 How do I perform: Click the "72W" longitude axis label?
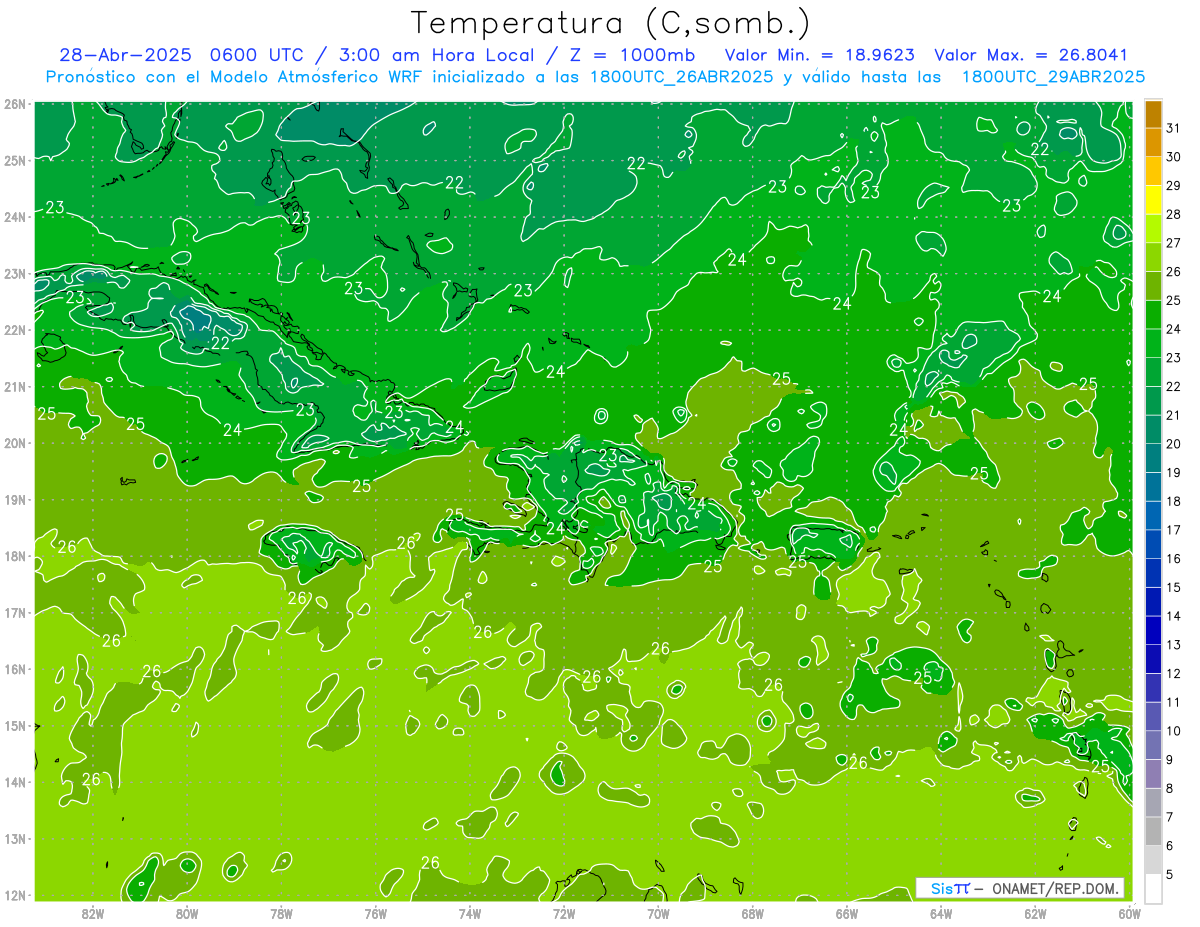[564, 913]
